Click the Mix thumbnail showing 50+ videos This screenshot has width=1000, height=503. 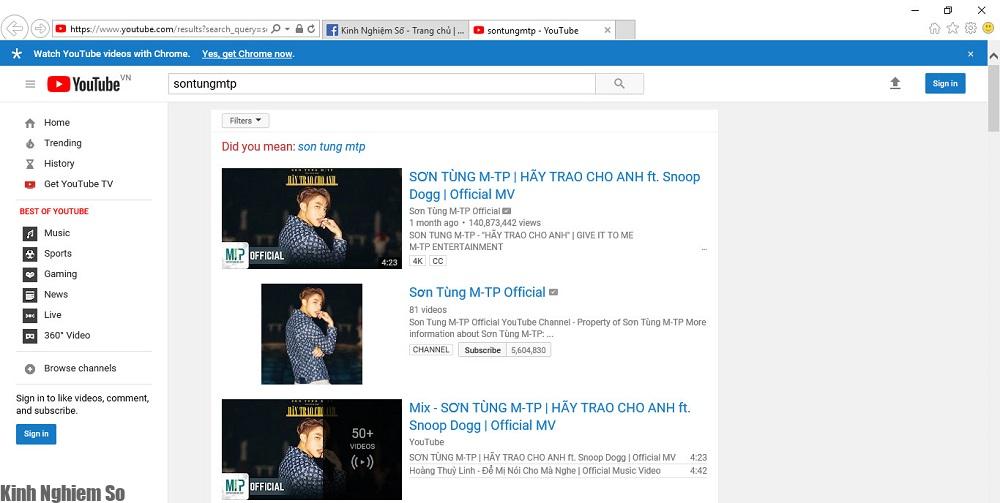(312, 449)
